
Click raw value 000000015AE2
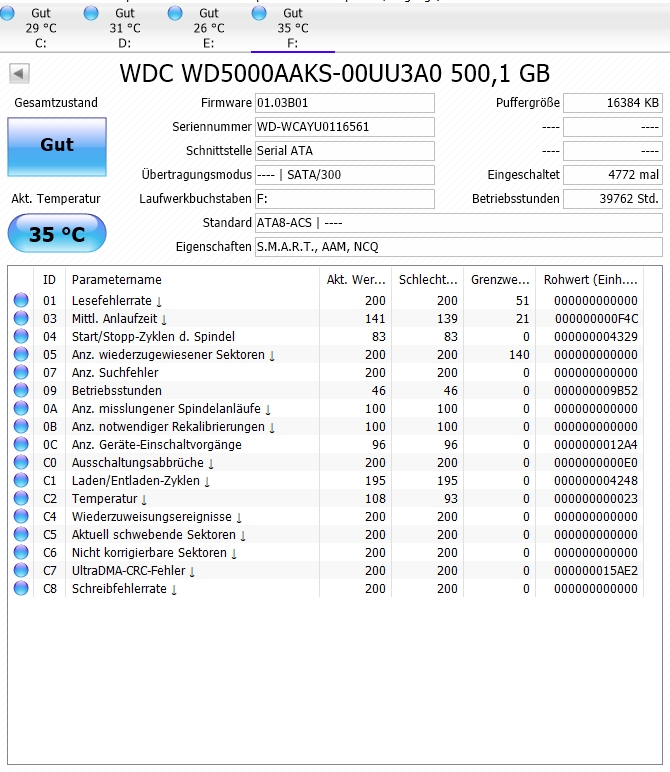point(596,571)
